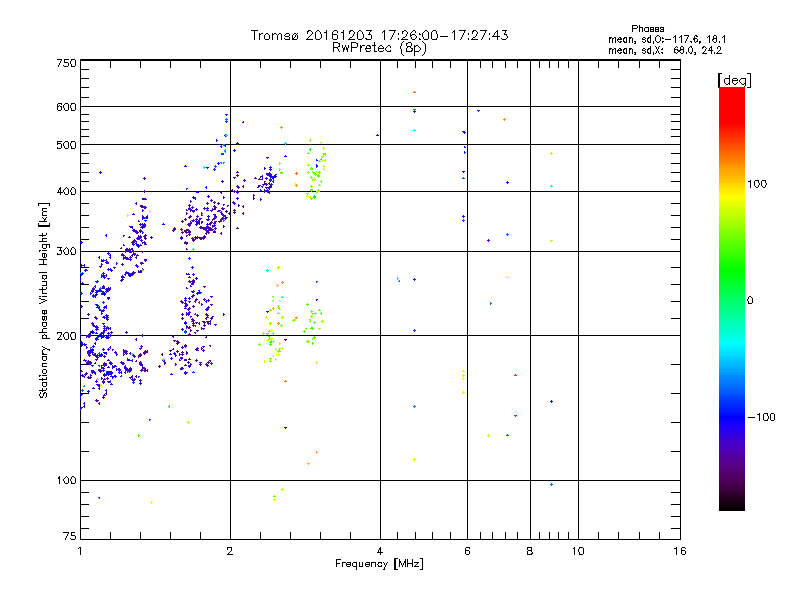800x600 pixels.
Task: Click the "mean, sd,O:-117.6, 18.1" text
Action: coord(667,39)
